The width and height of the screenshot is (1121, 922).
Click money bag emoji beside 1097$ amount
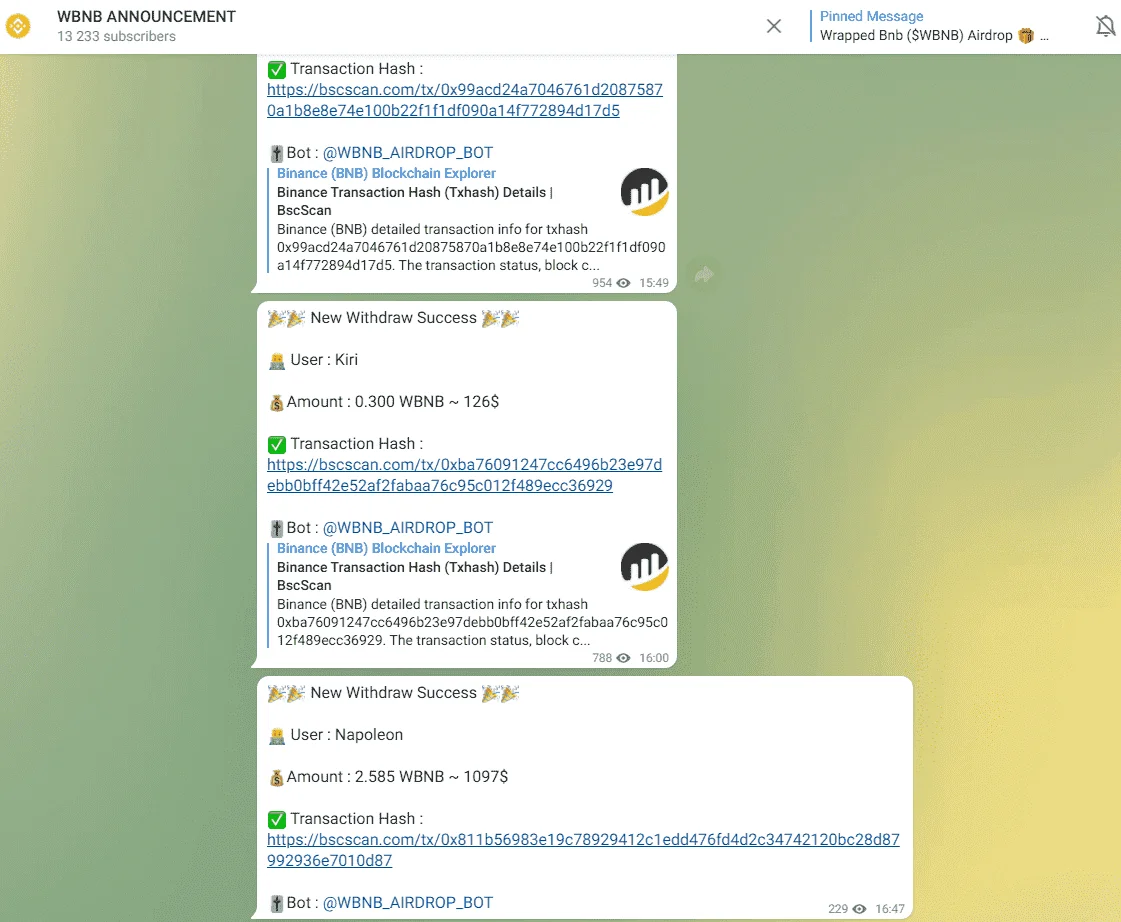(277, 778)
